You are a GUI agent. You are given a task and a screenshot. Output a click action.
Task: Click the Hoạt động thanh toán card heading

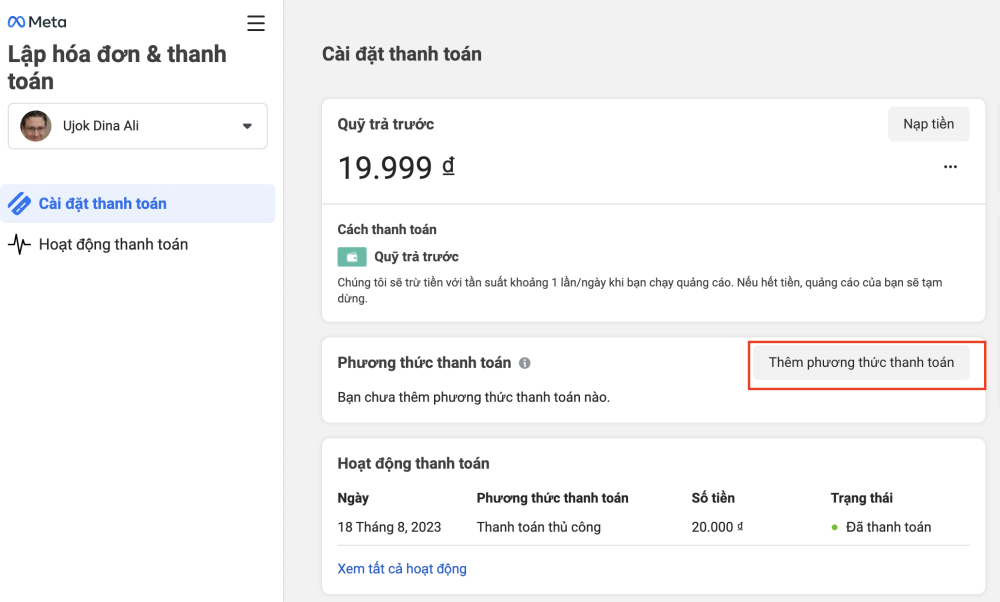coord(413,464)
